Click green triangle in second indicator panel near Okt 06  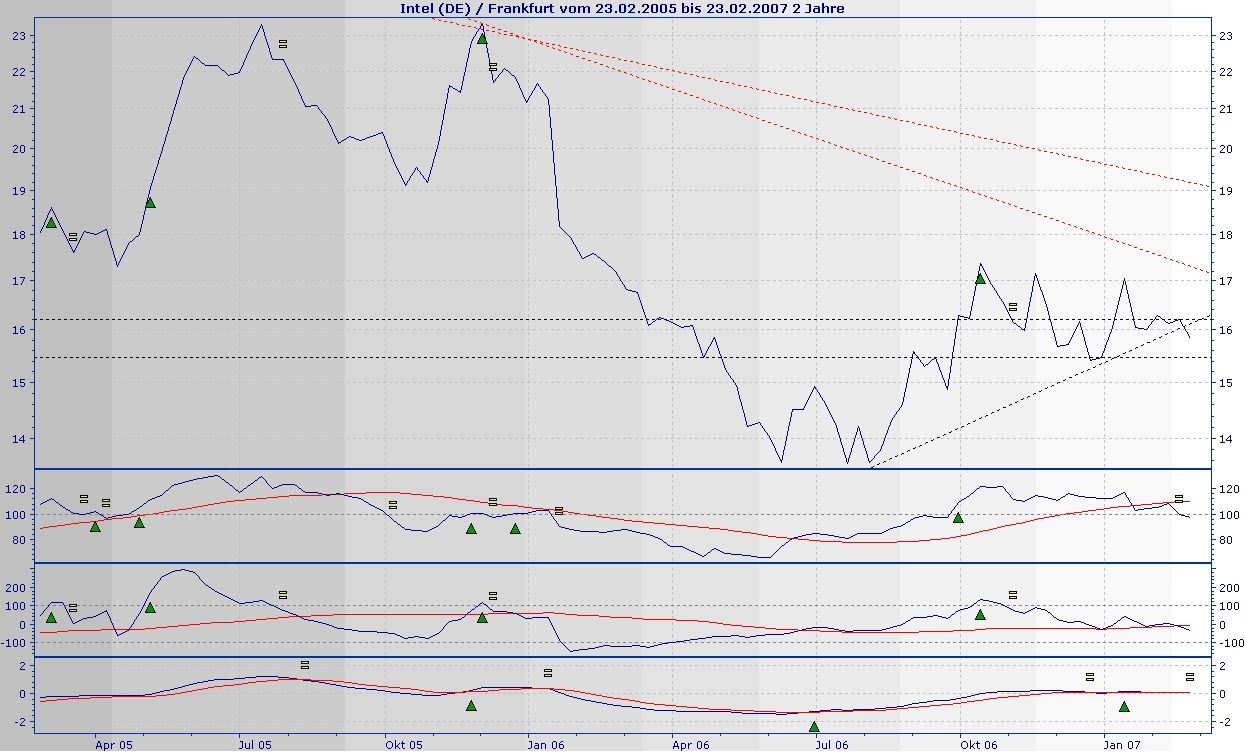pyautogui.click(x=980, y=614)
